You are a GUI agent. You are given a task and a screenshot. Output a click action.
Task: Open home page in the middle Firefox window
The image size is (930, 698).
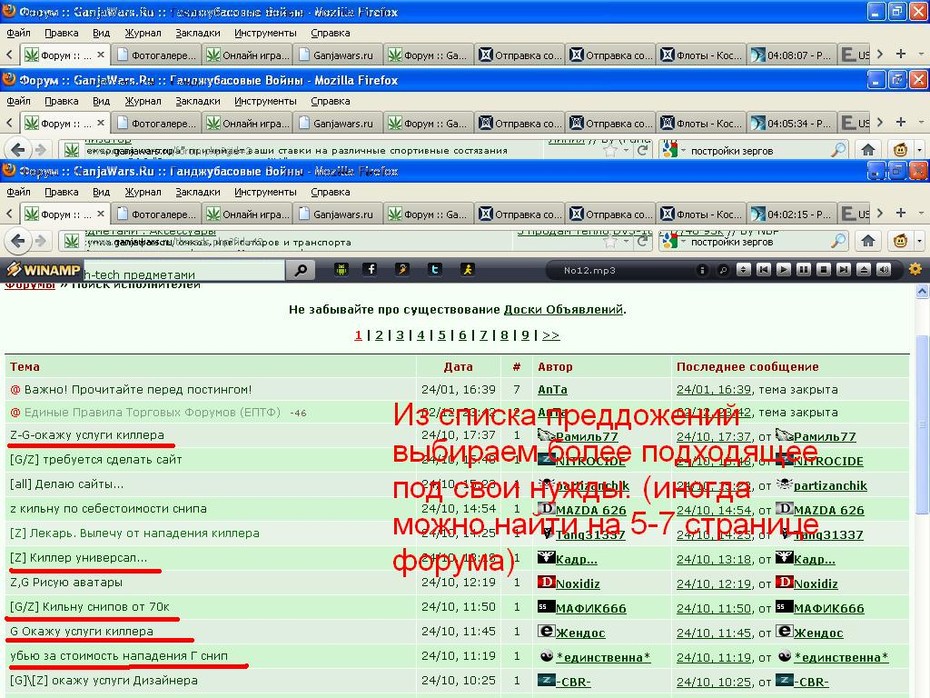coord(868,150)
